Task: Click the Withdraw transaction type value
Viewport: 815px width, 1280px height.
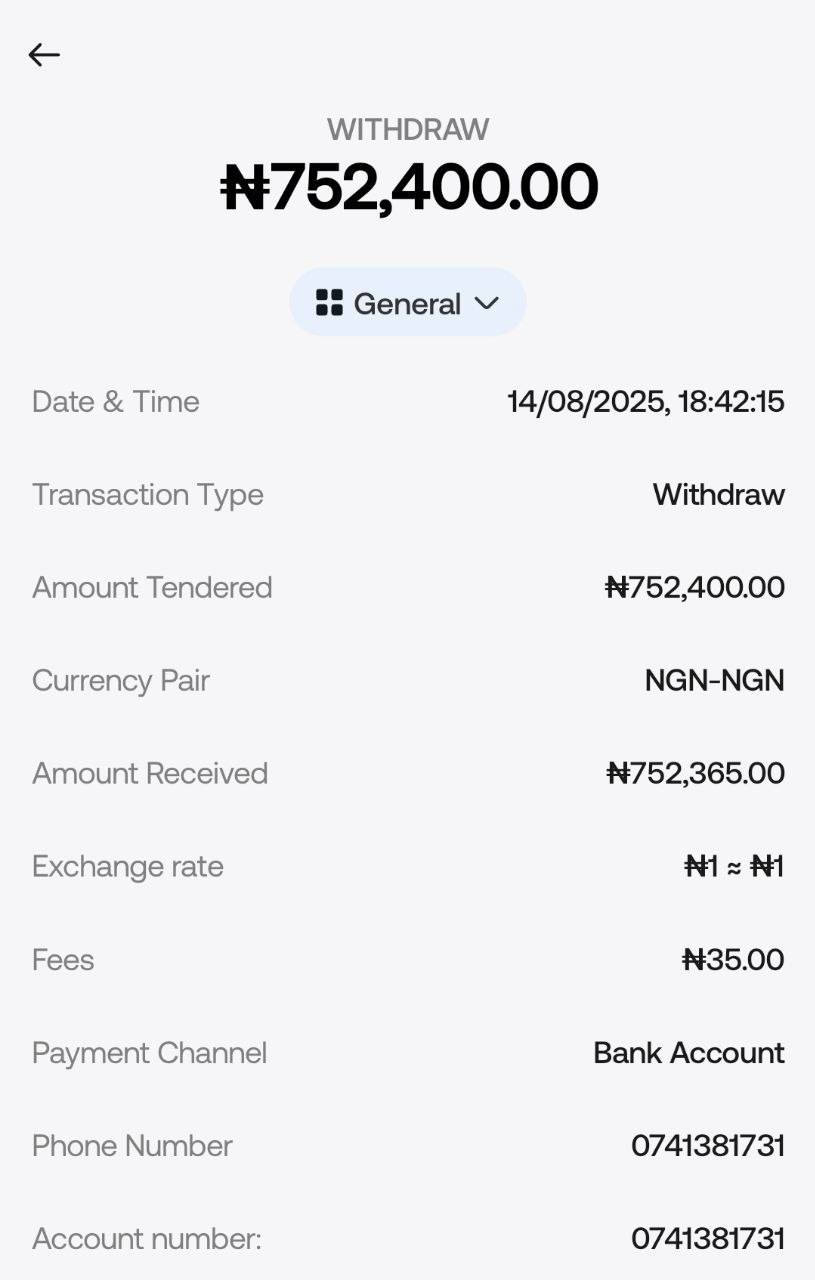Action: coord(719,495)
